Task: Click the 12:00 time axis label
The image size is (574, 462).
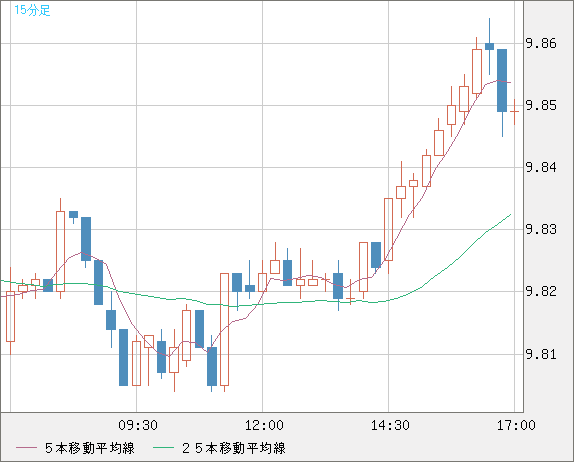Action: tap(264, 425)
